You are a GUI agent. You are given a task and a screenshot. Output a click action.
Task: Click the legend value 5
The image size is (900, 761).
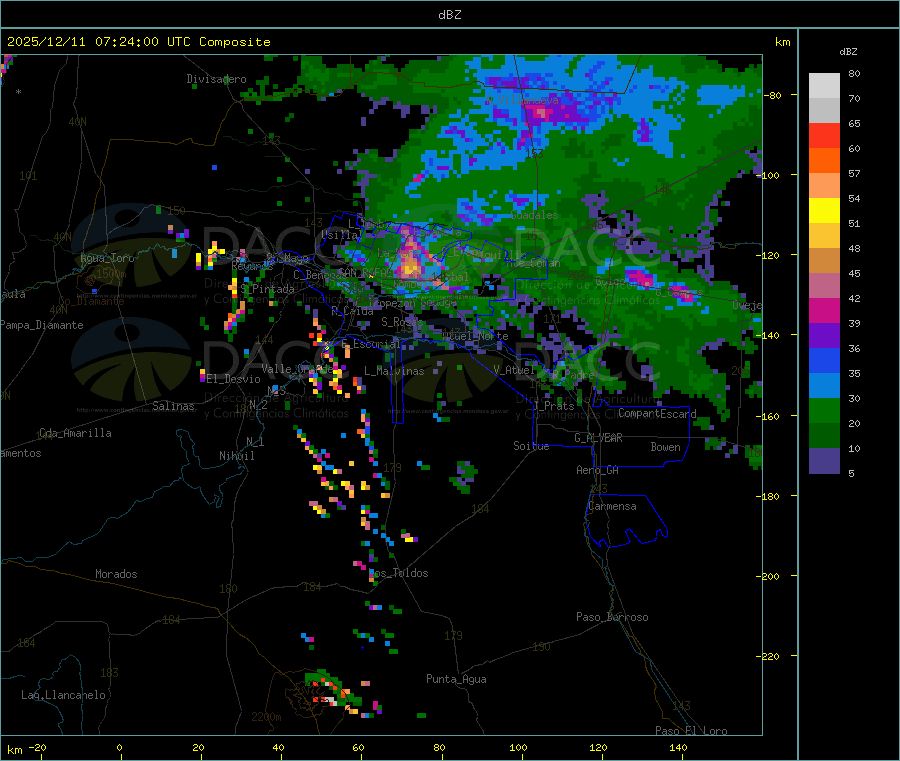851,473
